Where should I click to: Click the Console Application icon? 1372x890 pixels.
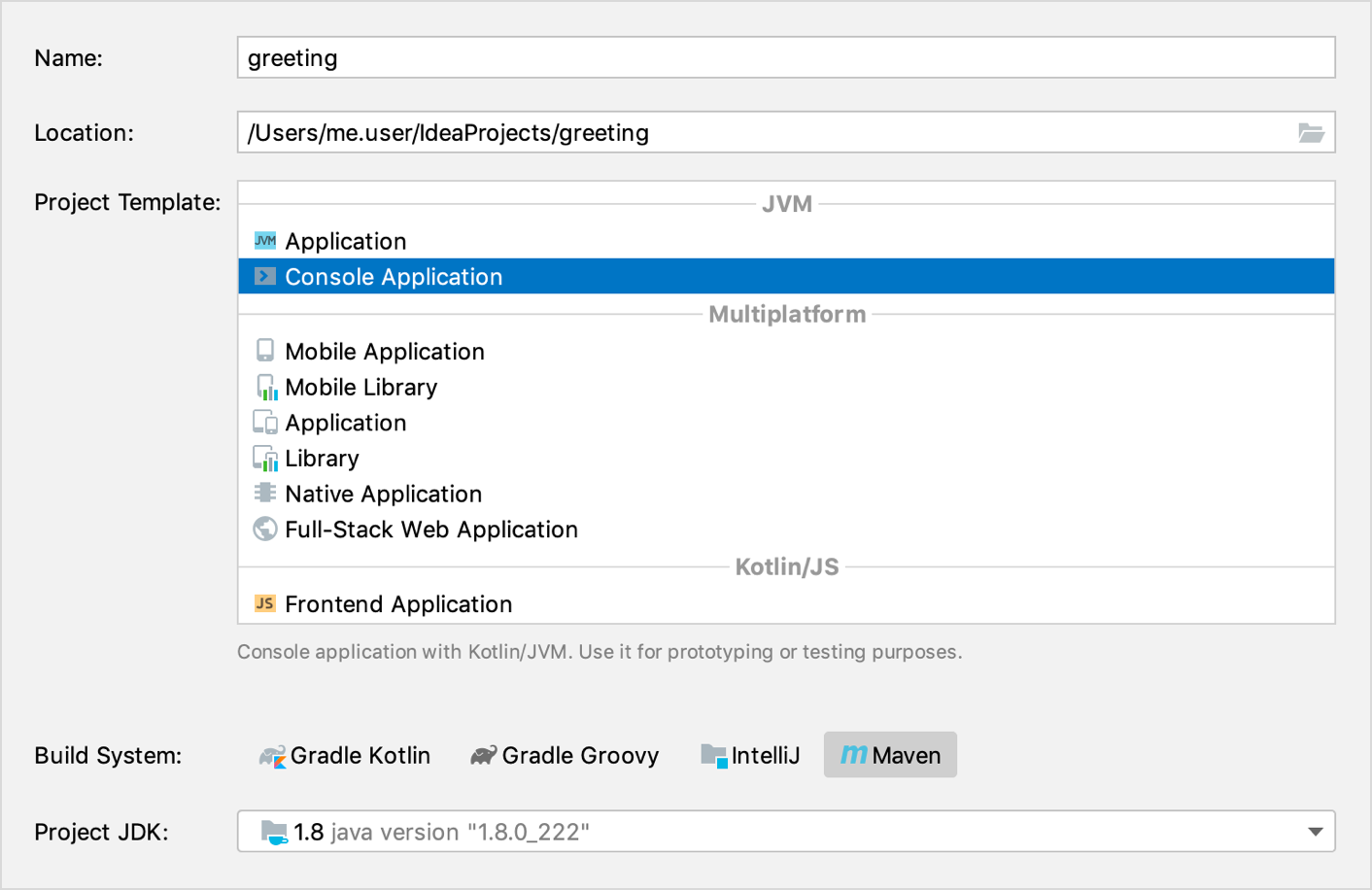pos(264,276)
